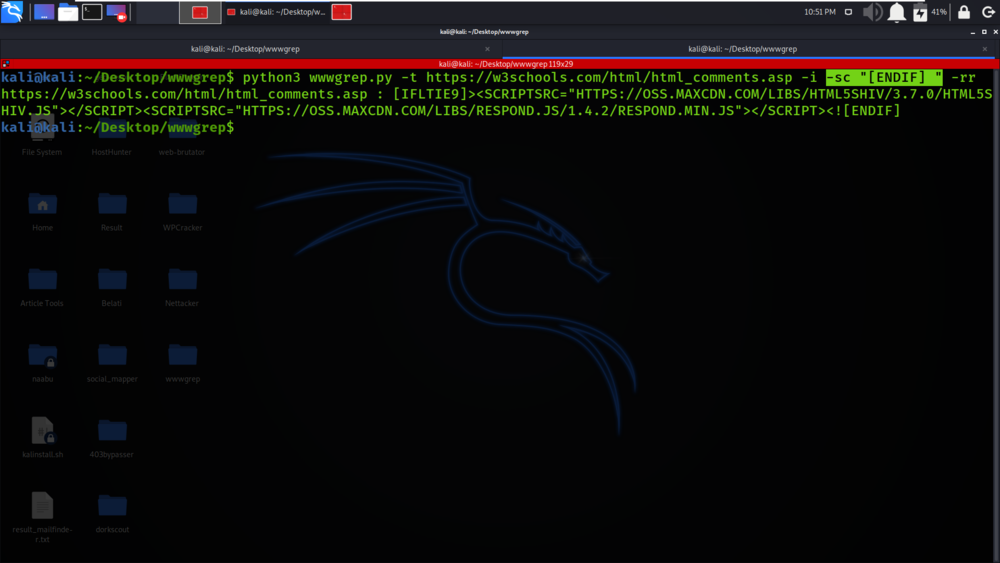Image resolution: width=1000 pixels, height=563 pixels.
Task: Launch the terminal emulator from the panel
Action: click(92, 12)
